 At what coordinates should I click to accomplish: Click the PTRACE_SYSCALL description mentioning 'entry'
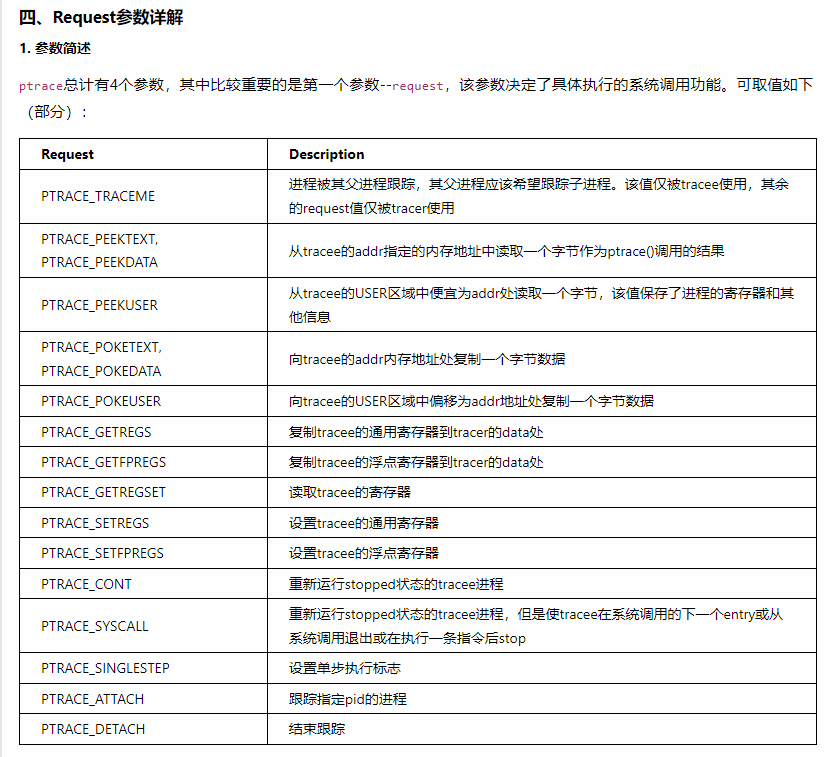coord(536,626)
